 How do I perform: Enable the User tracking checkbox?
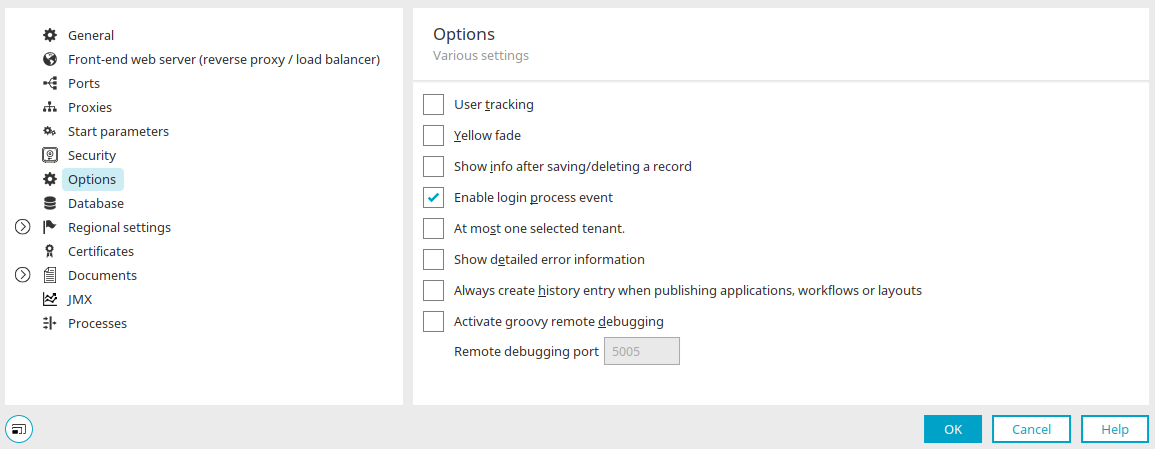(x=433, y=105)
